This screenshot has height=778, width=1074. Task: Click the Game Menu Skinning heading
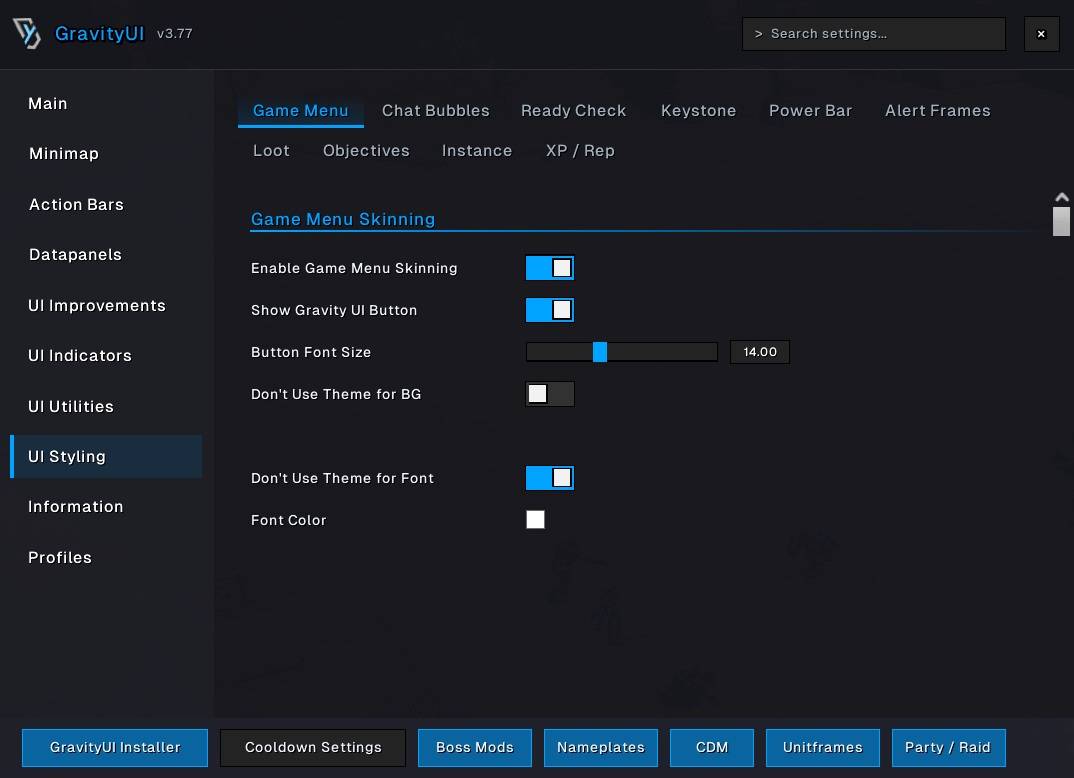(x=343, y=219)
